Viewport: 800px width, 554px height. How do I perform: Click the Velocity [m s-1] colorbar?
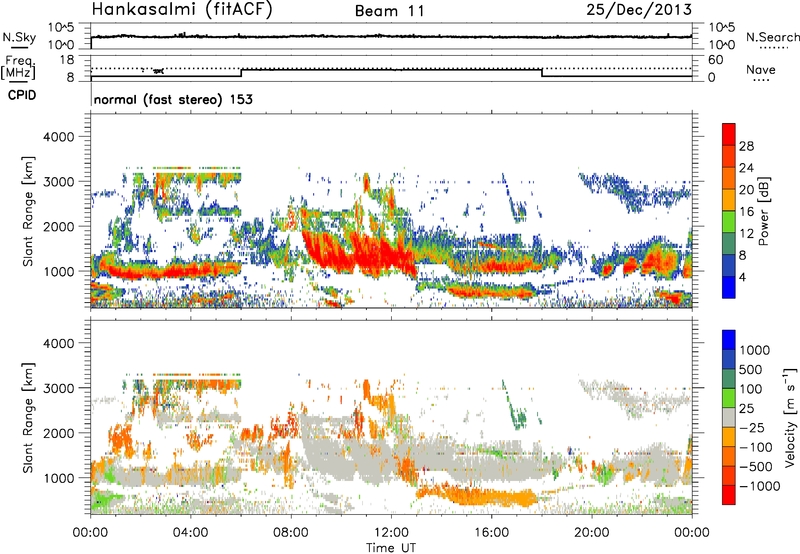click(729, 417)
